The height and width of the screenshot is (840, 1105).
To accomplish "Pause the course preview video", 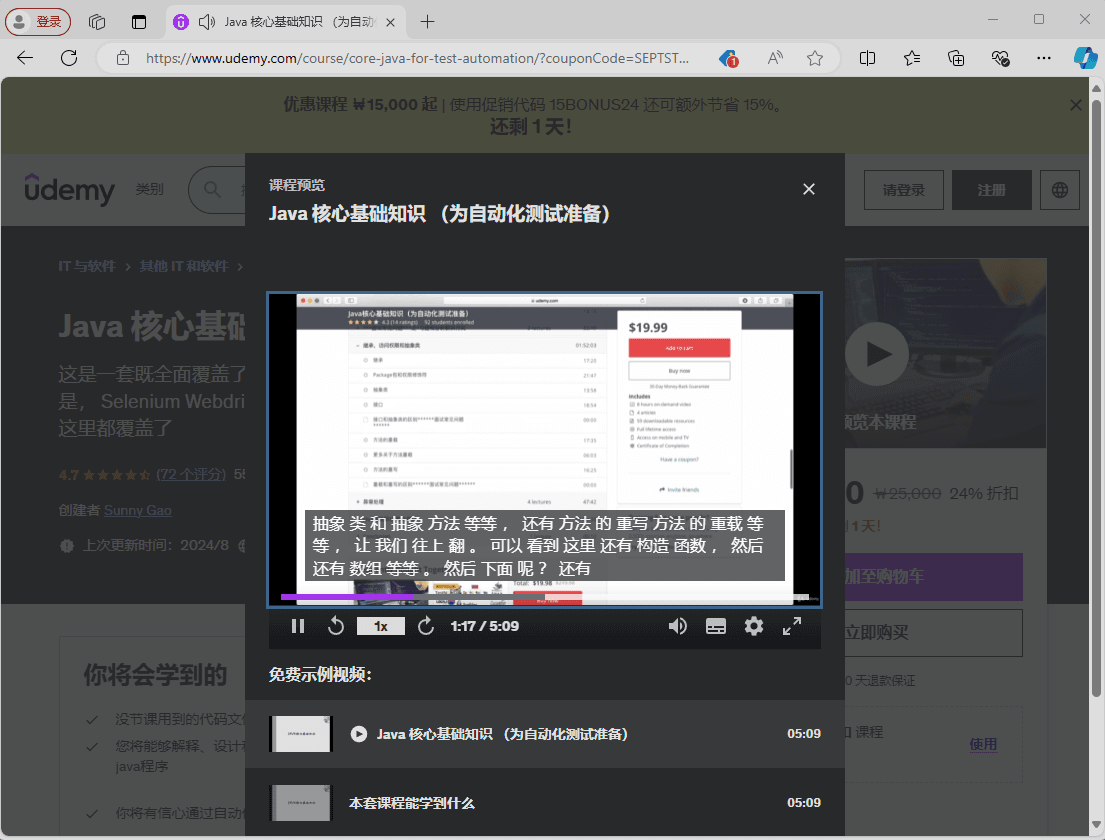I will click(298, 625).
